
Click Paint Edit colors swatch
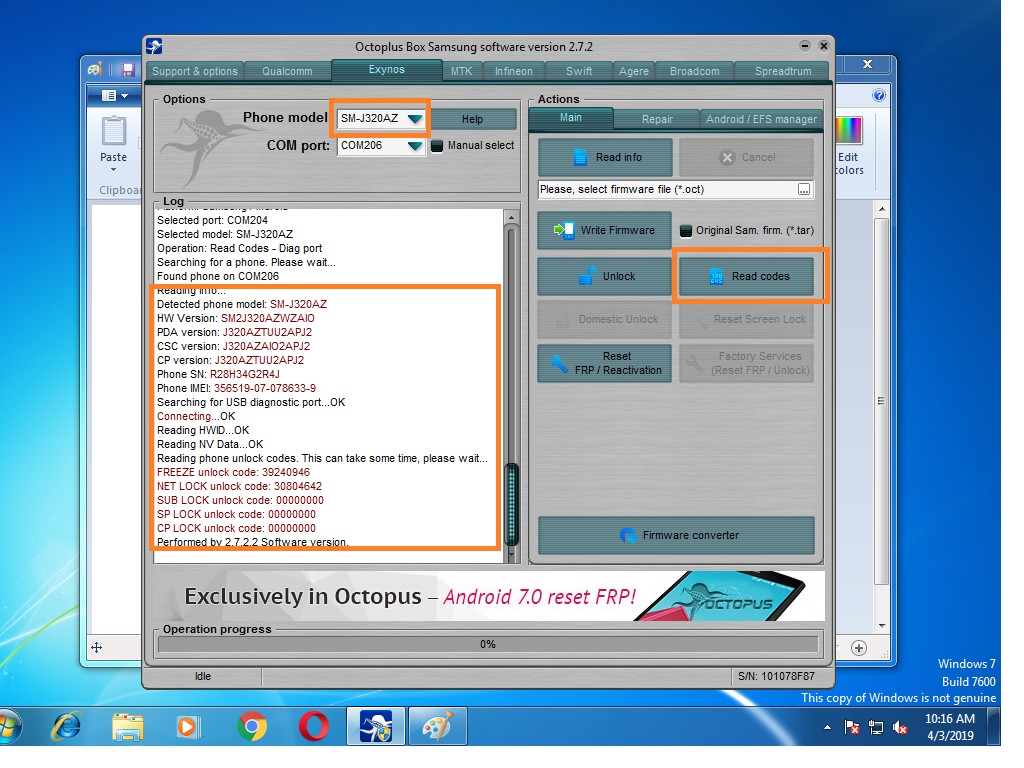pos(849,131)
